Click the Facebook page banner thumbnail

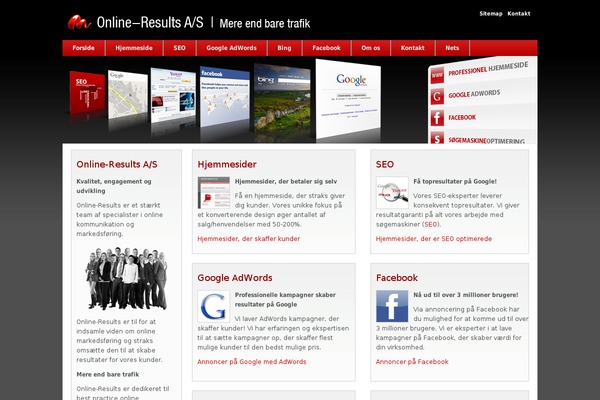pos(225,96)
